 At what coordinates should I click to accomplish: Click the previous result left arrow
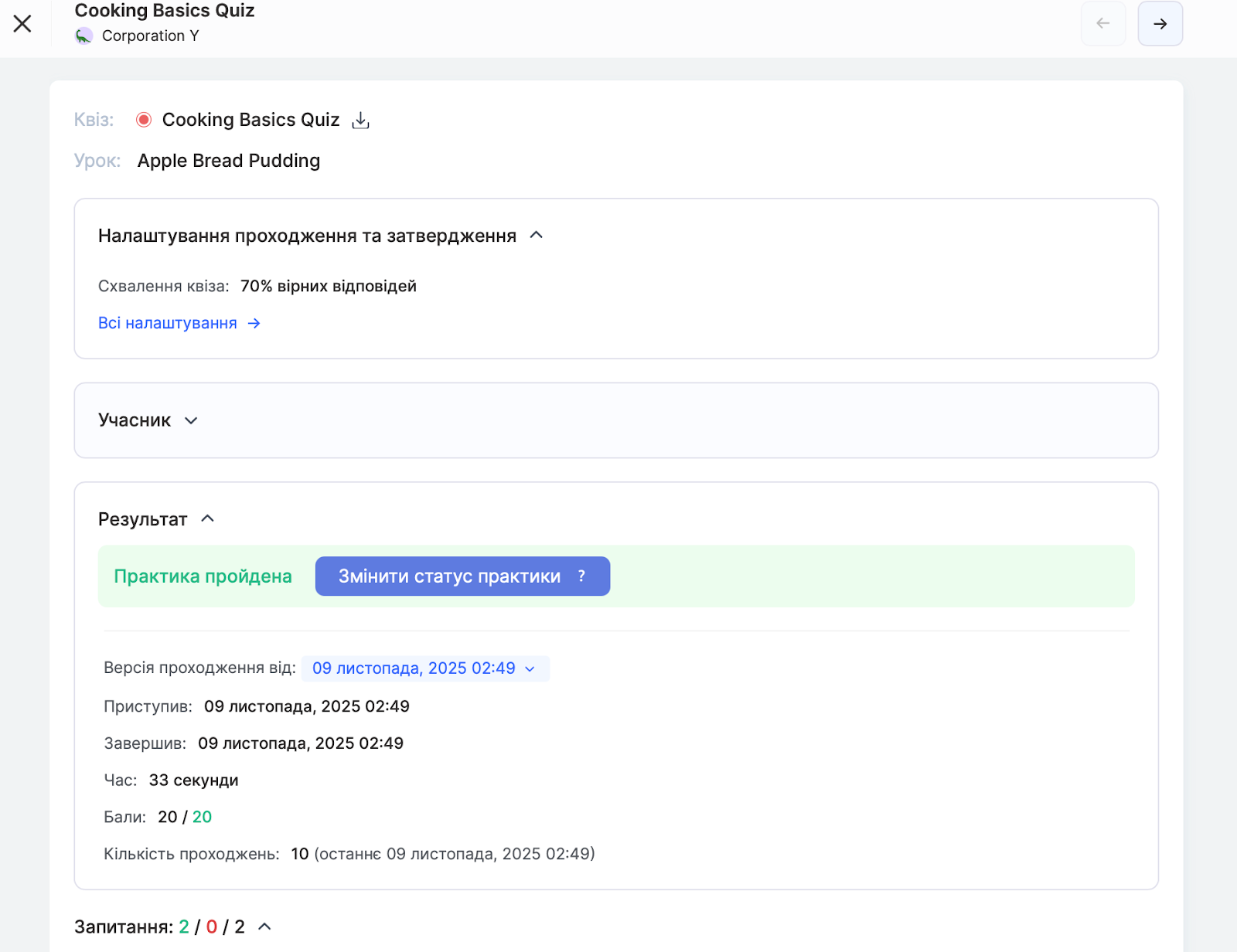pyautogui.click(x=1102, y=24)
